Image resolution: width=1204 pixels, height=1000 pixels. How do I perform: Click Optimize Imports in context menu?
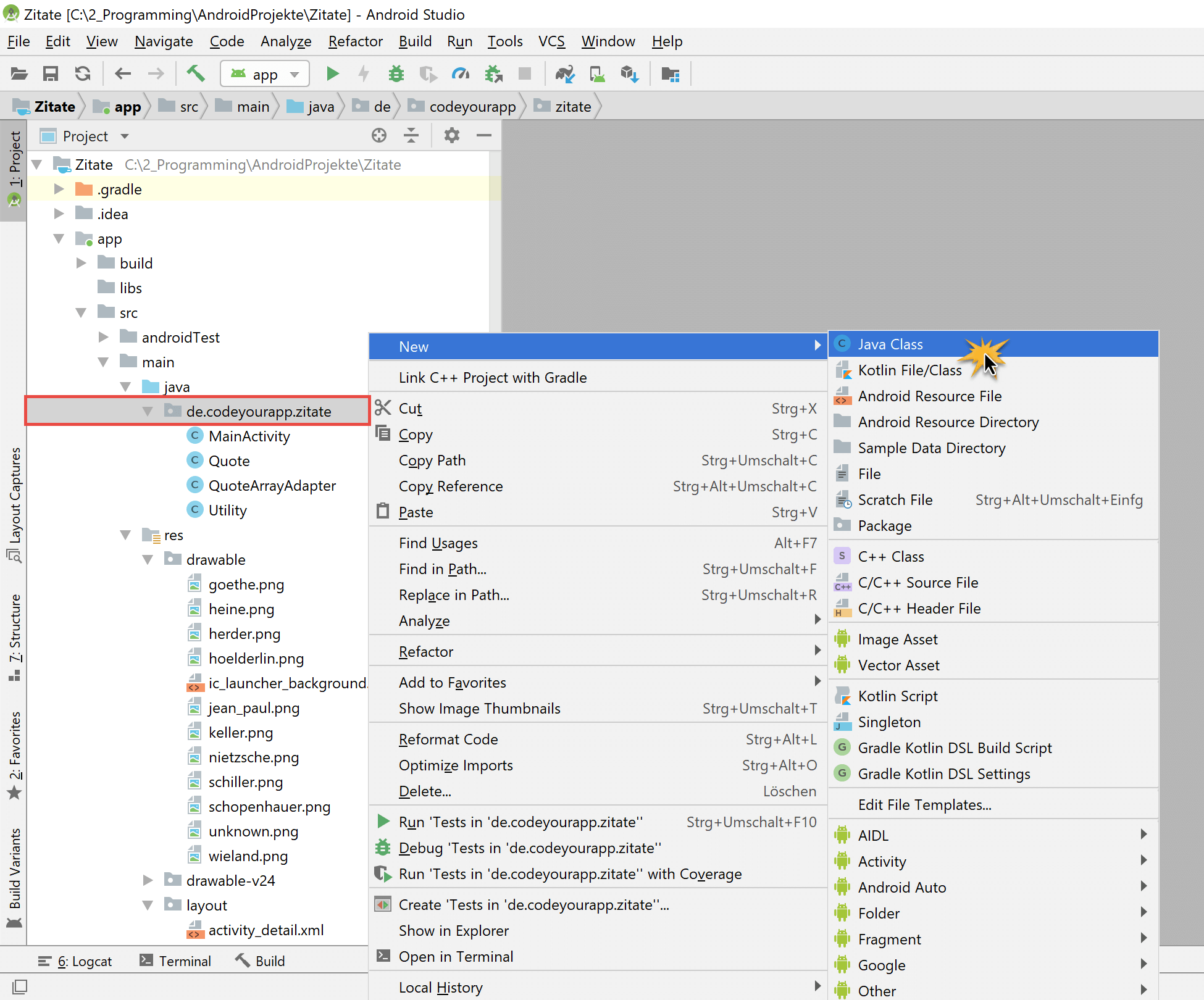point(598,765)
